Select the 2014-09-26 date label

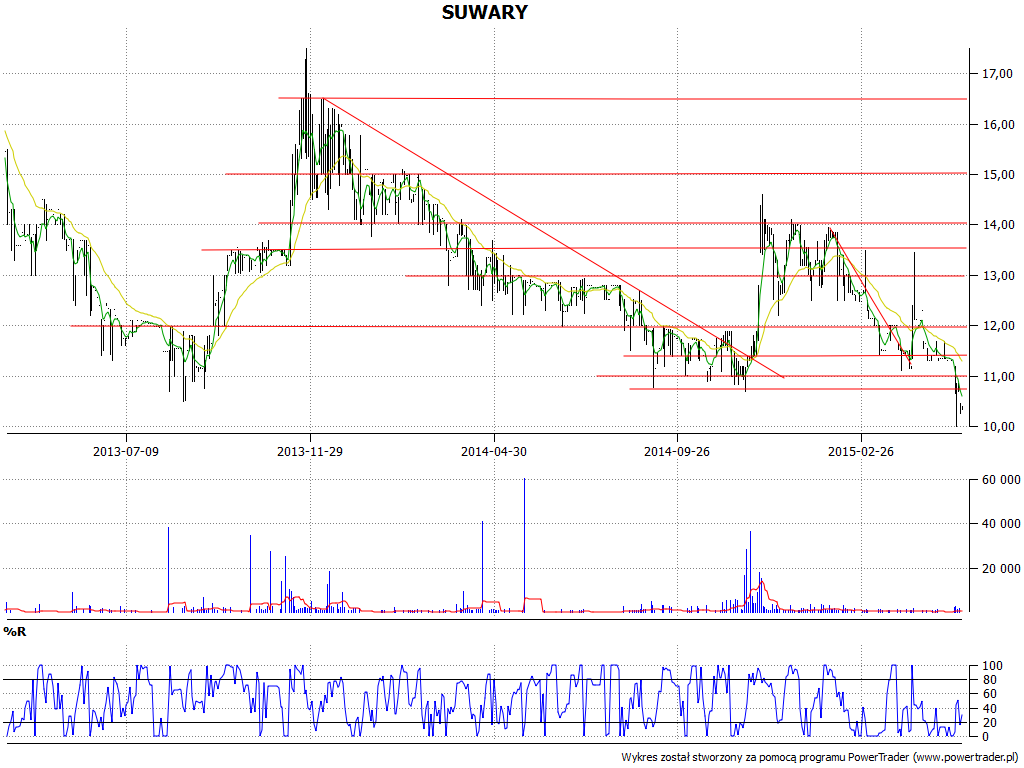(677, 451)
